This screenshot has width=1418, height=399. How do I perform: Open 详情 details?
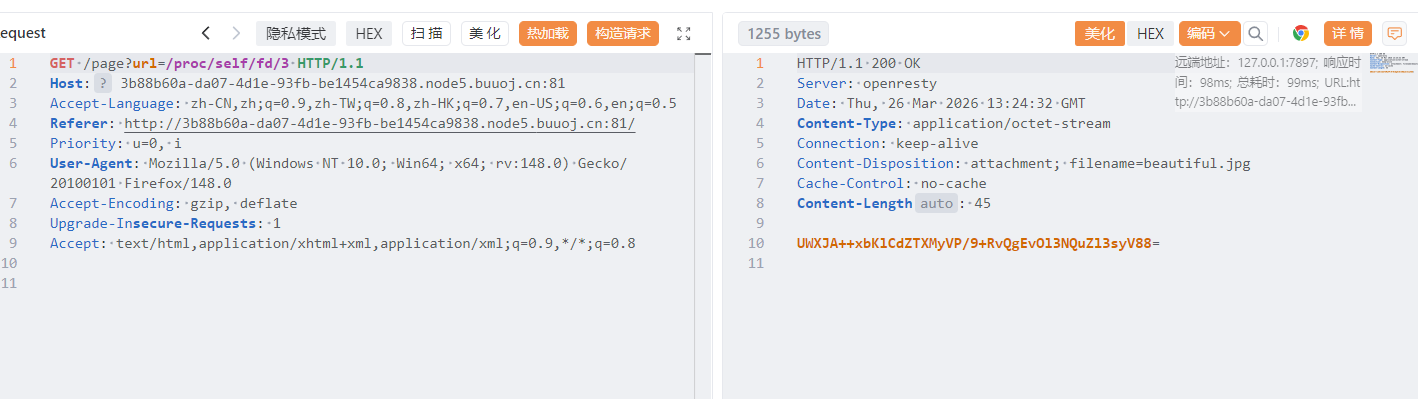tap(1347, 33)
